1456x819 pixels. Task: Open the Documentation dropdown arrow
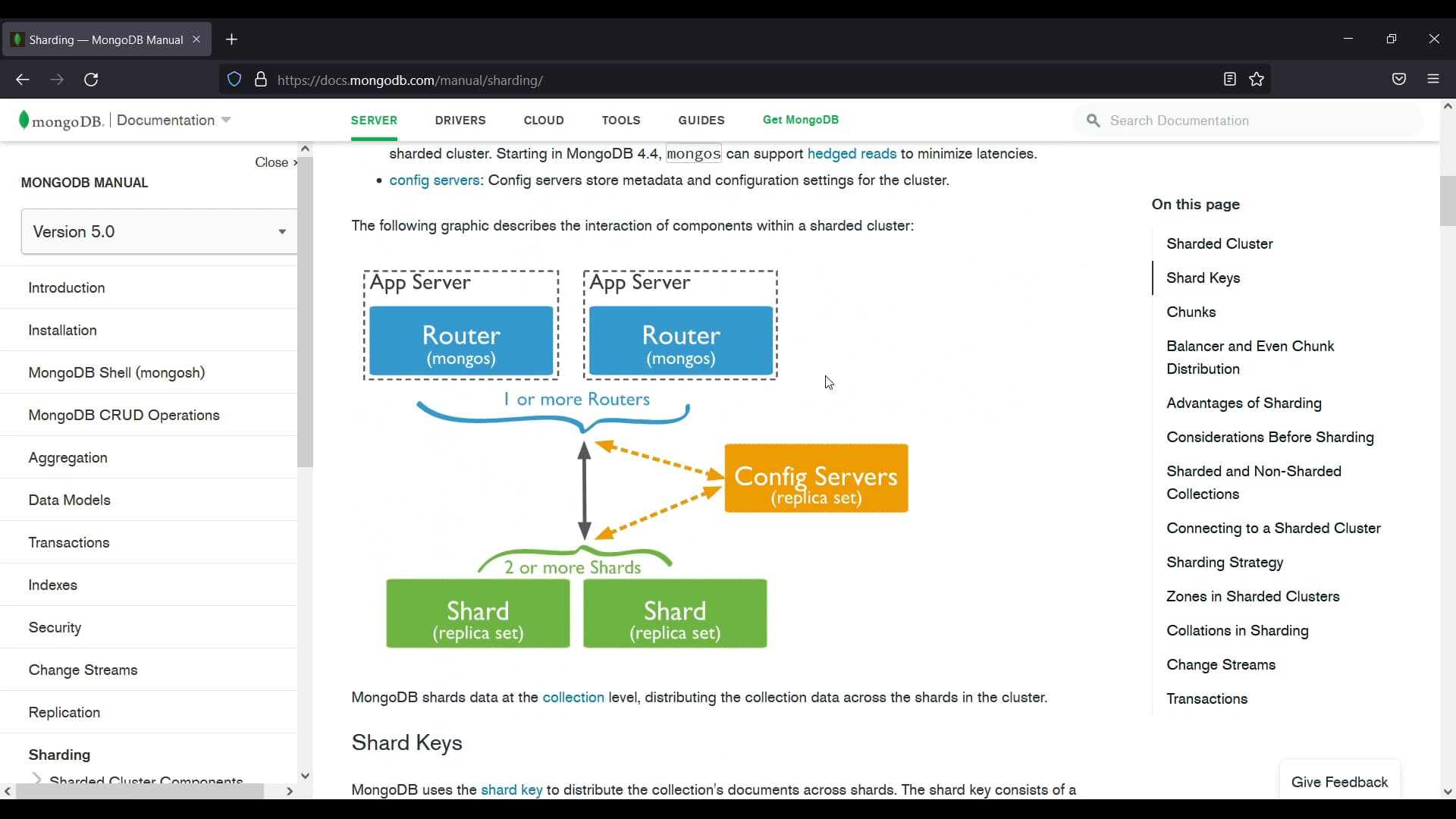click(x=225, y=121)
